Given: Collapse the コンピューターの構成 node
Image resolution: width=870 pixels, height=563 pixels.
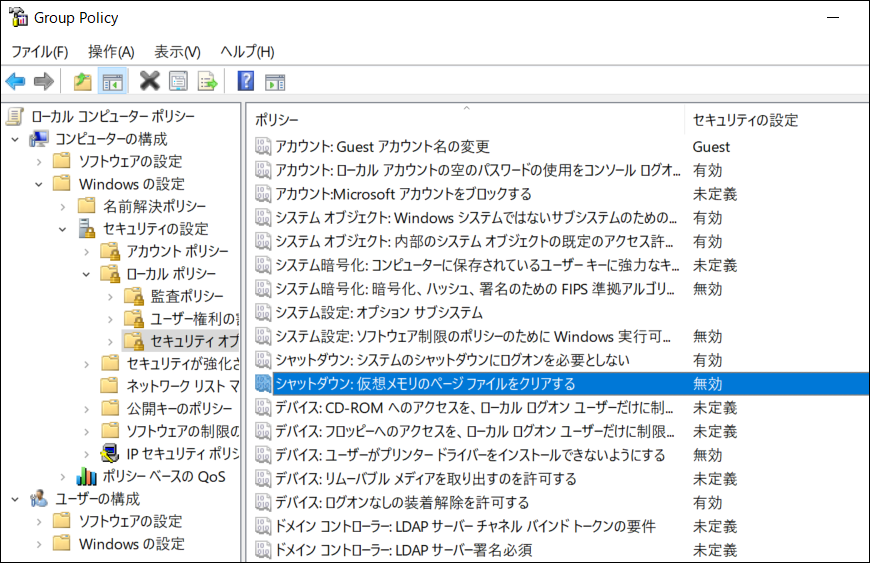Looking at the screenshot, I should point(15,139).
